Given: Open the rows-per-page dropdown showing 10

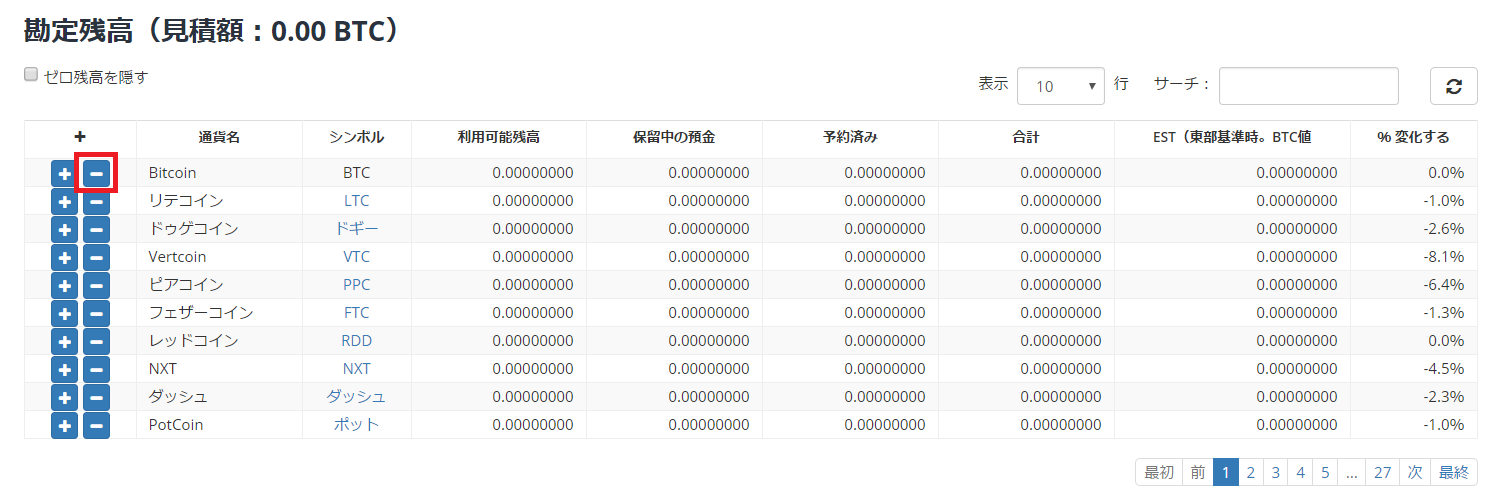Looking at the screenshot, I should coord(1060,86).
